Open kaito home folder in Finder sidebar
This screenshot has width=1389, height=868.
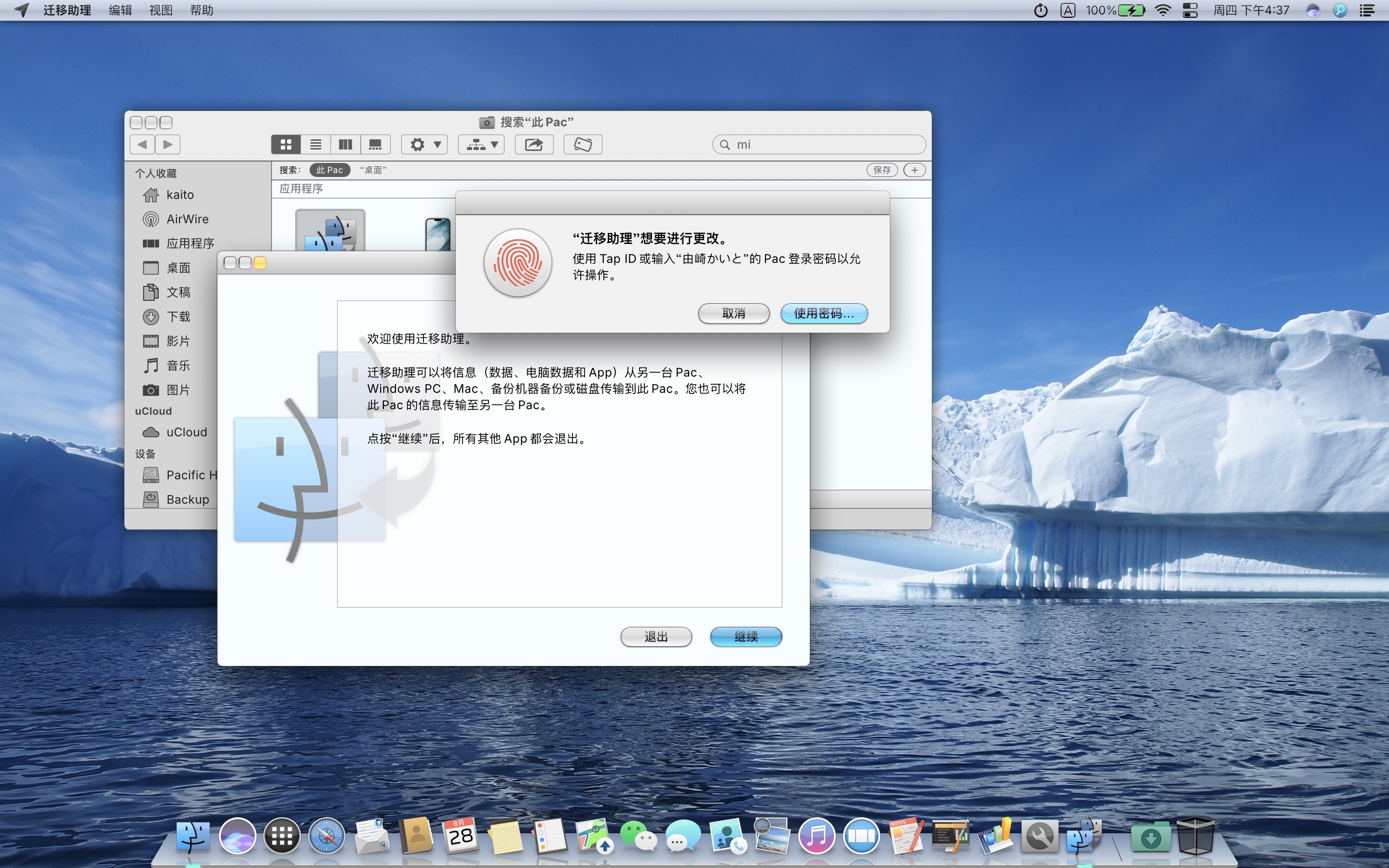pyautogui.click(x=168, y=195)
